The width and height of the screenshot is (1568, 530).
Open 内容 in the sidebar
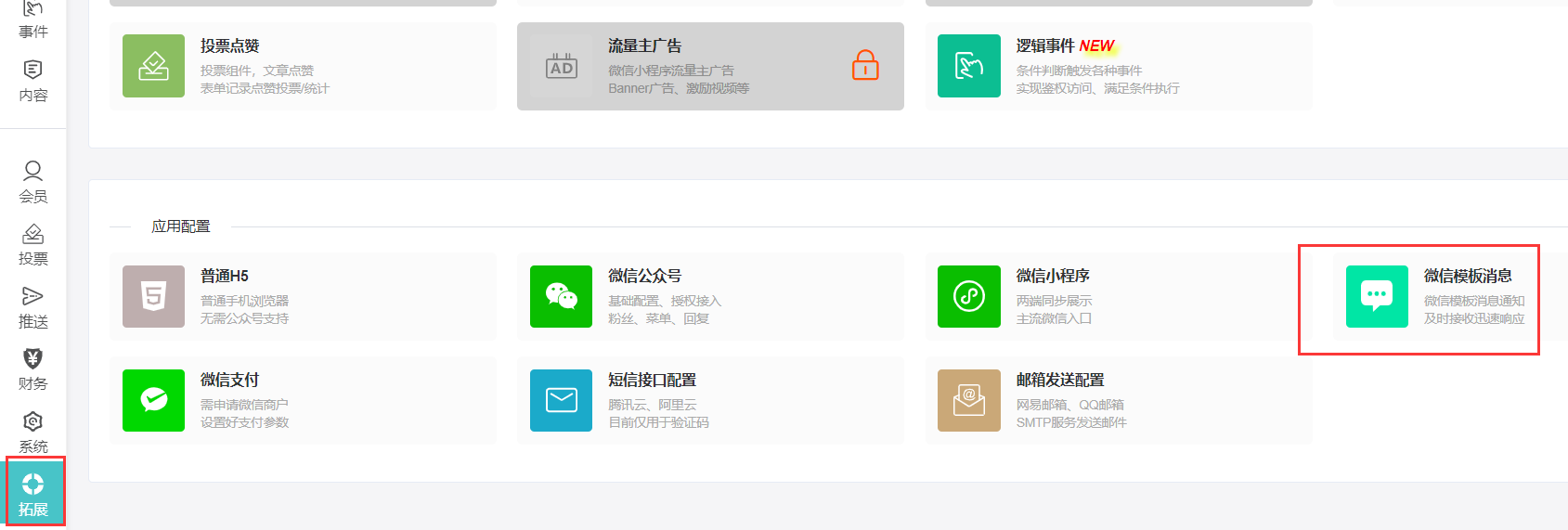[33, 81]
